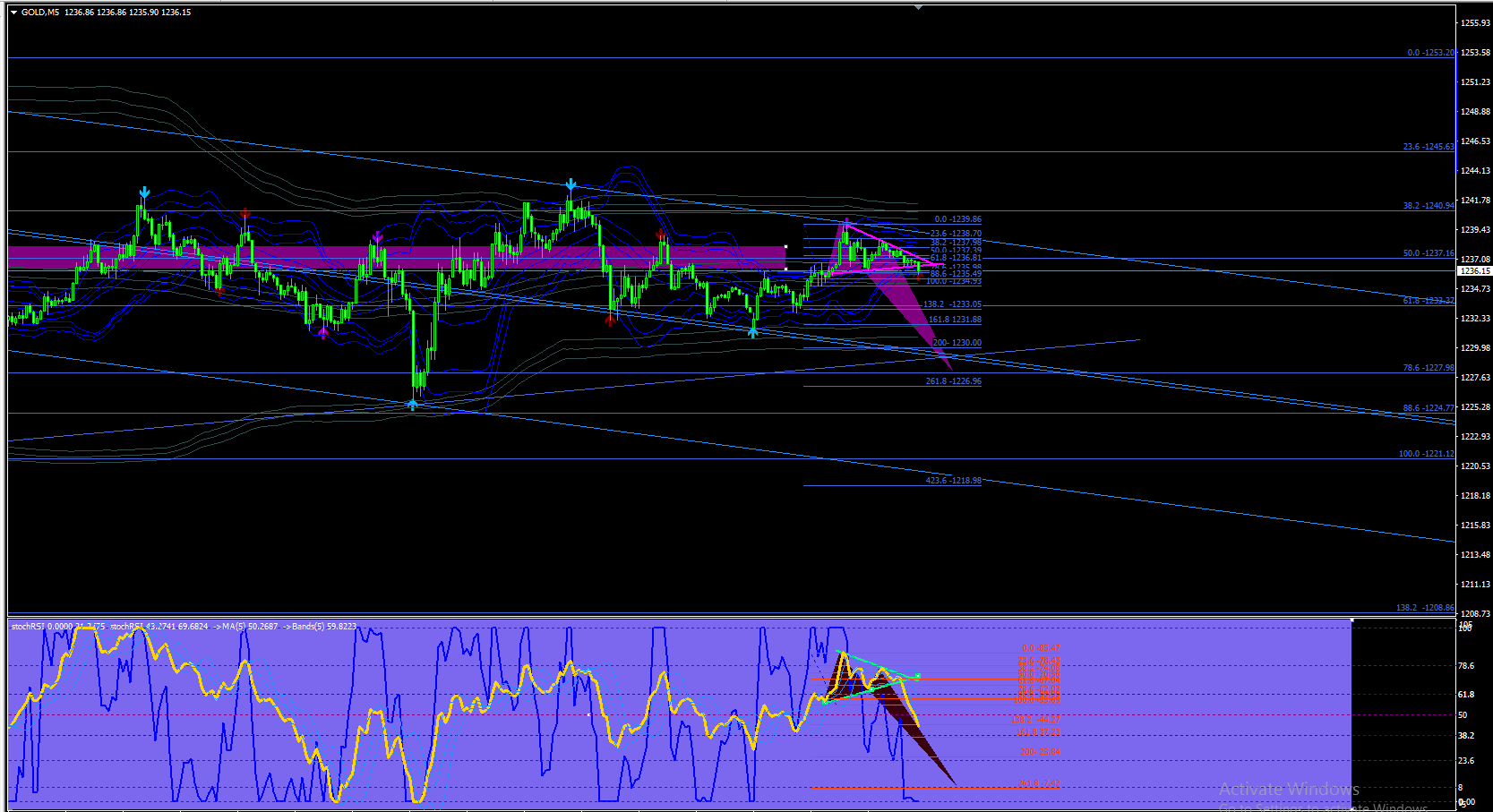1493x812 pixels.
Task: Click the stochRSI indicator label text
Action: tap(58, 627)
